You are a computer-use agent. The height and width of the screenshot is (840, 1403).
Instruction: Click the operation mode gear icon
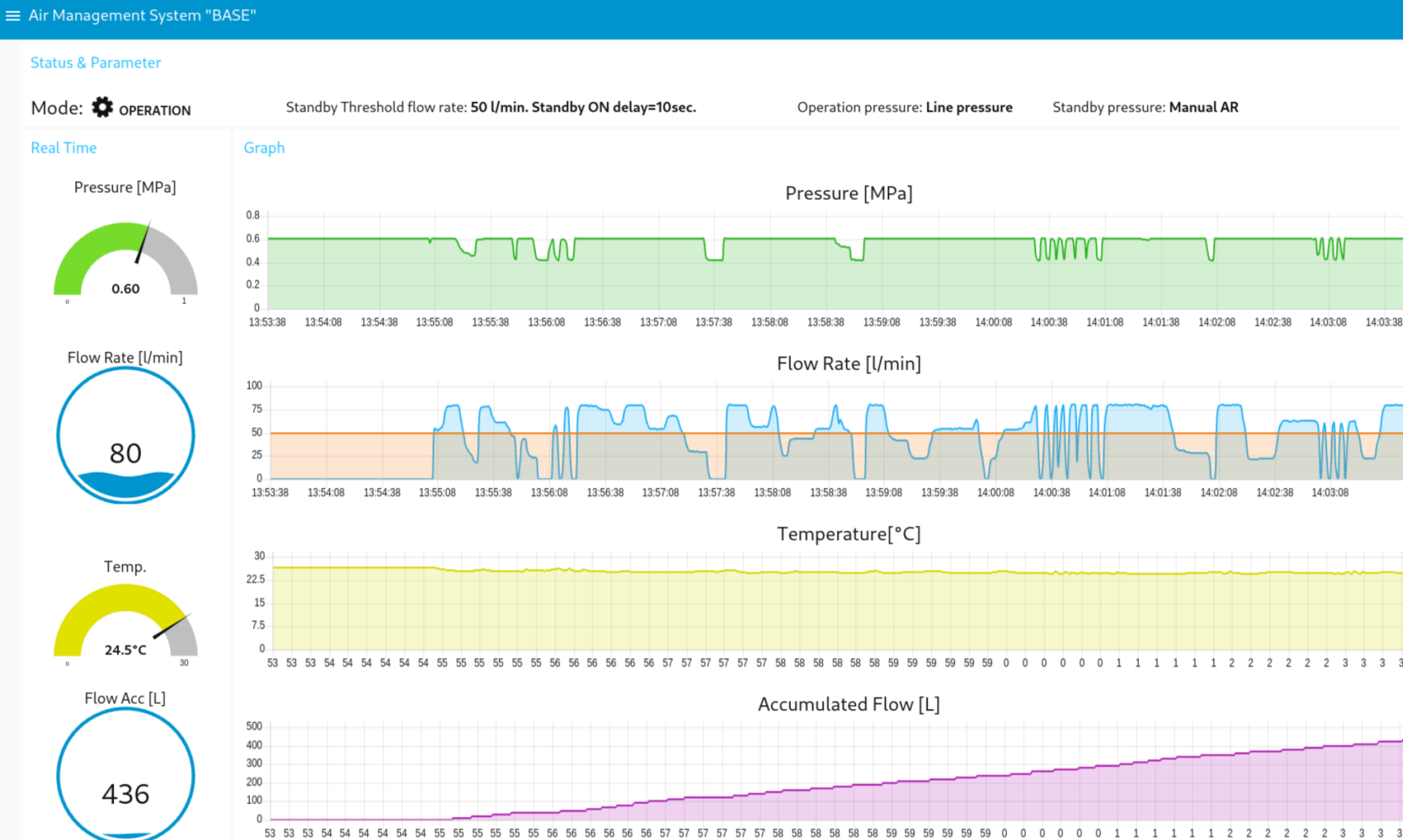pos(102,107)
